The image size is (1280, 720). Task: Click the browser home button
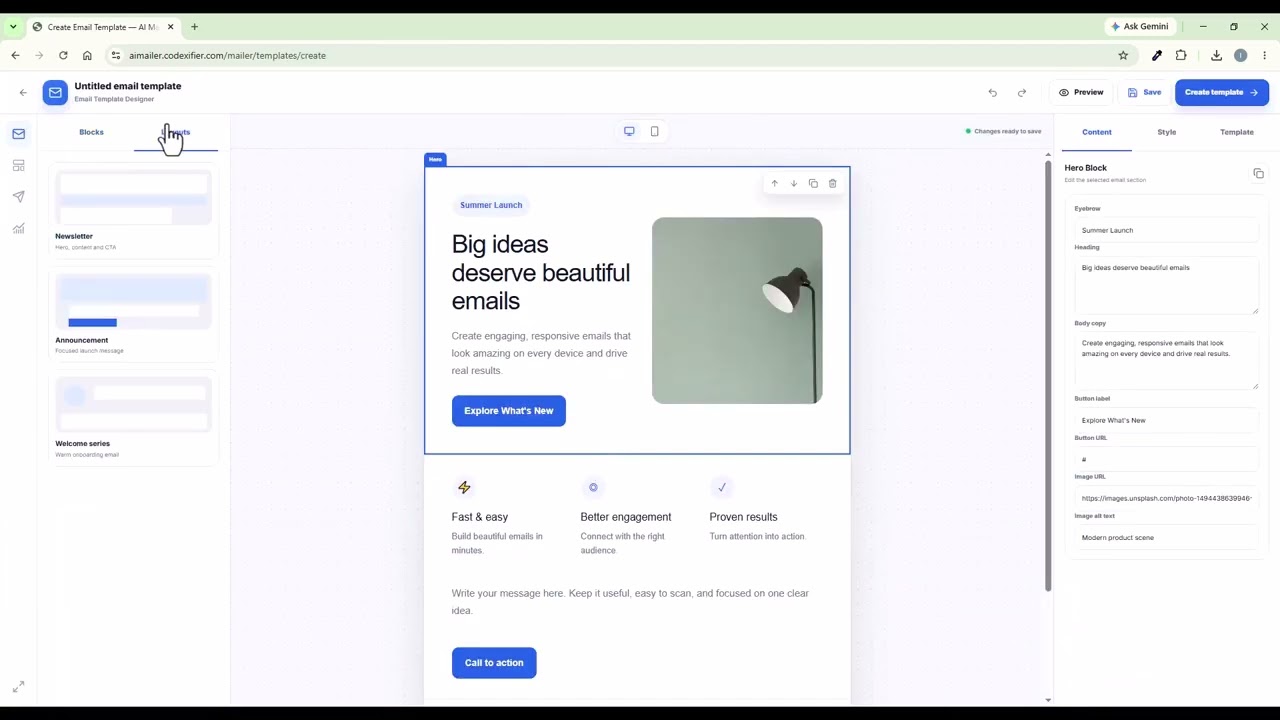coord(87,55)
